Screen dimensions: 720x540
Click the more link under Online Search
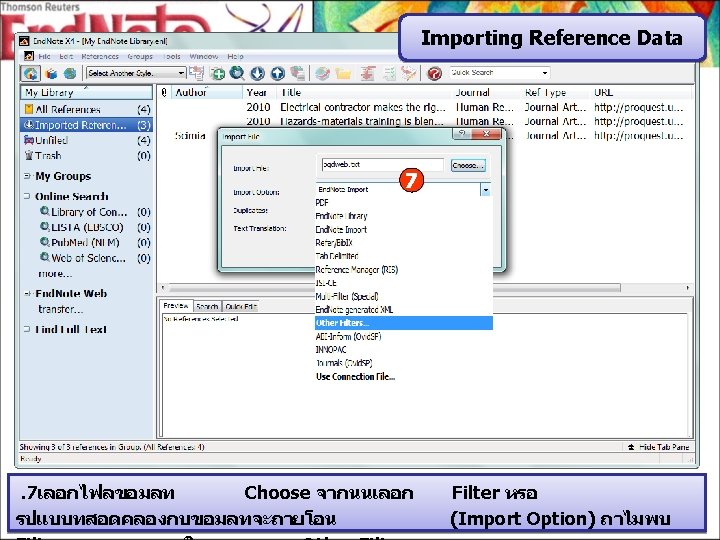55,274
